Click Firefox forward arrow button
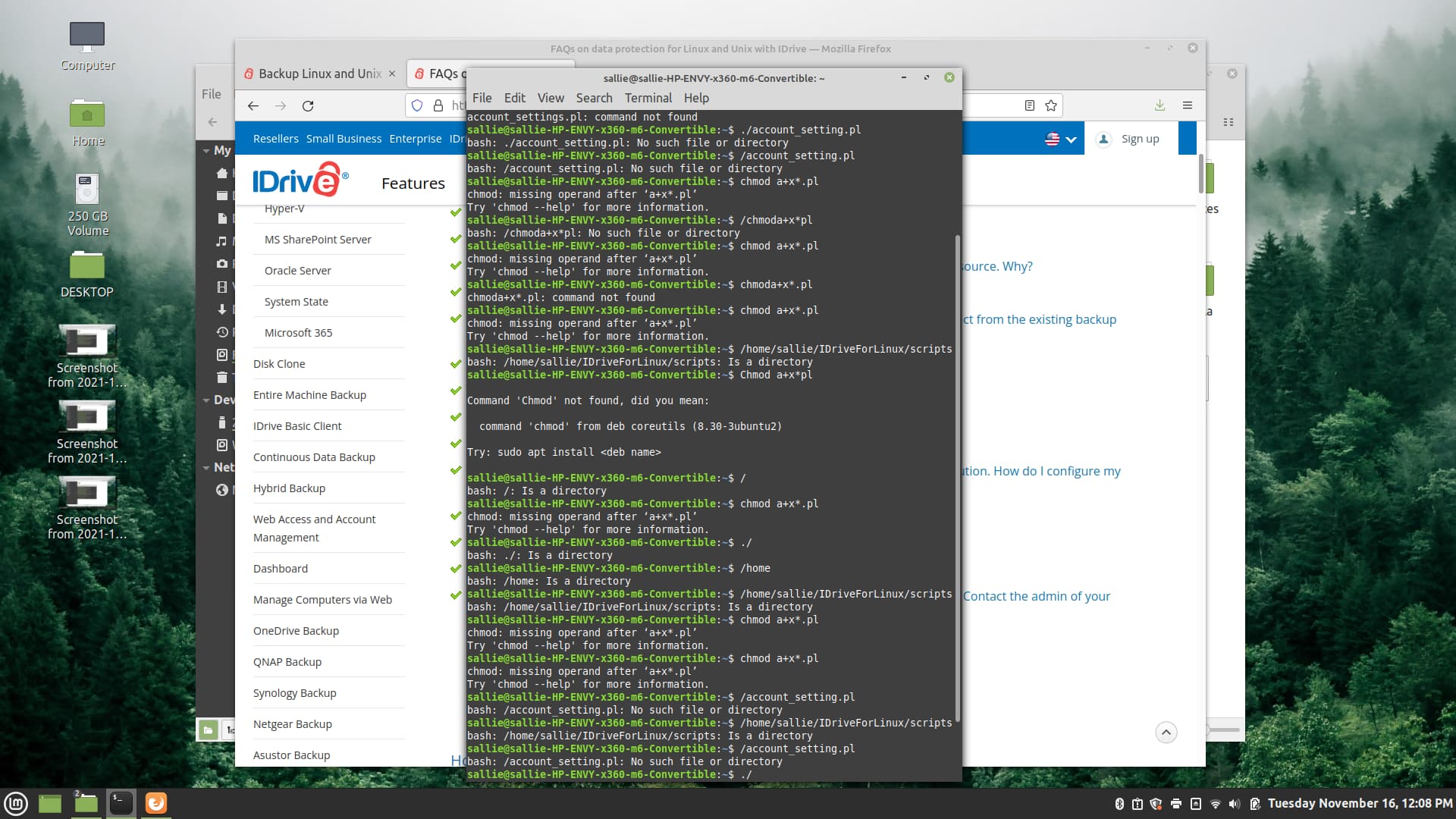1456x819 pixels. 281,105
